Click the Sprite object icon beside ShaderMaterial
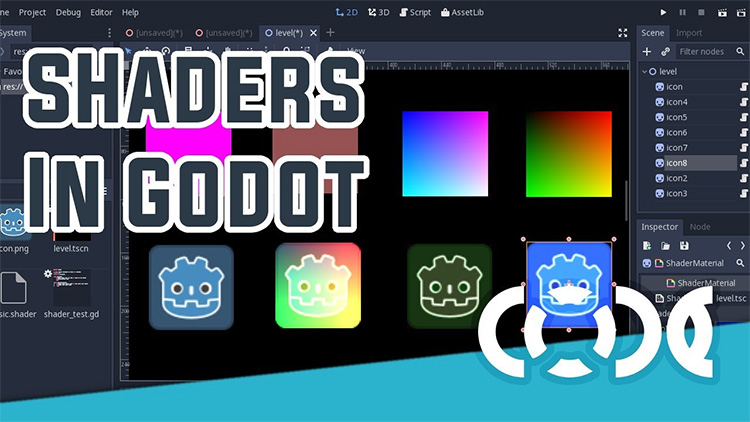Screen dimensions: 750x422 tap(647, 263)
